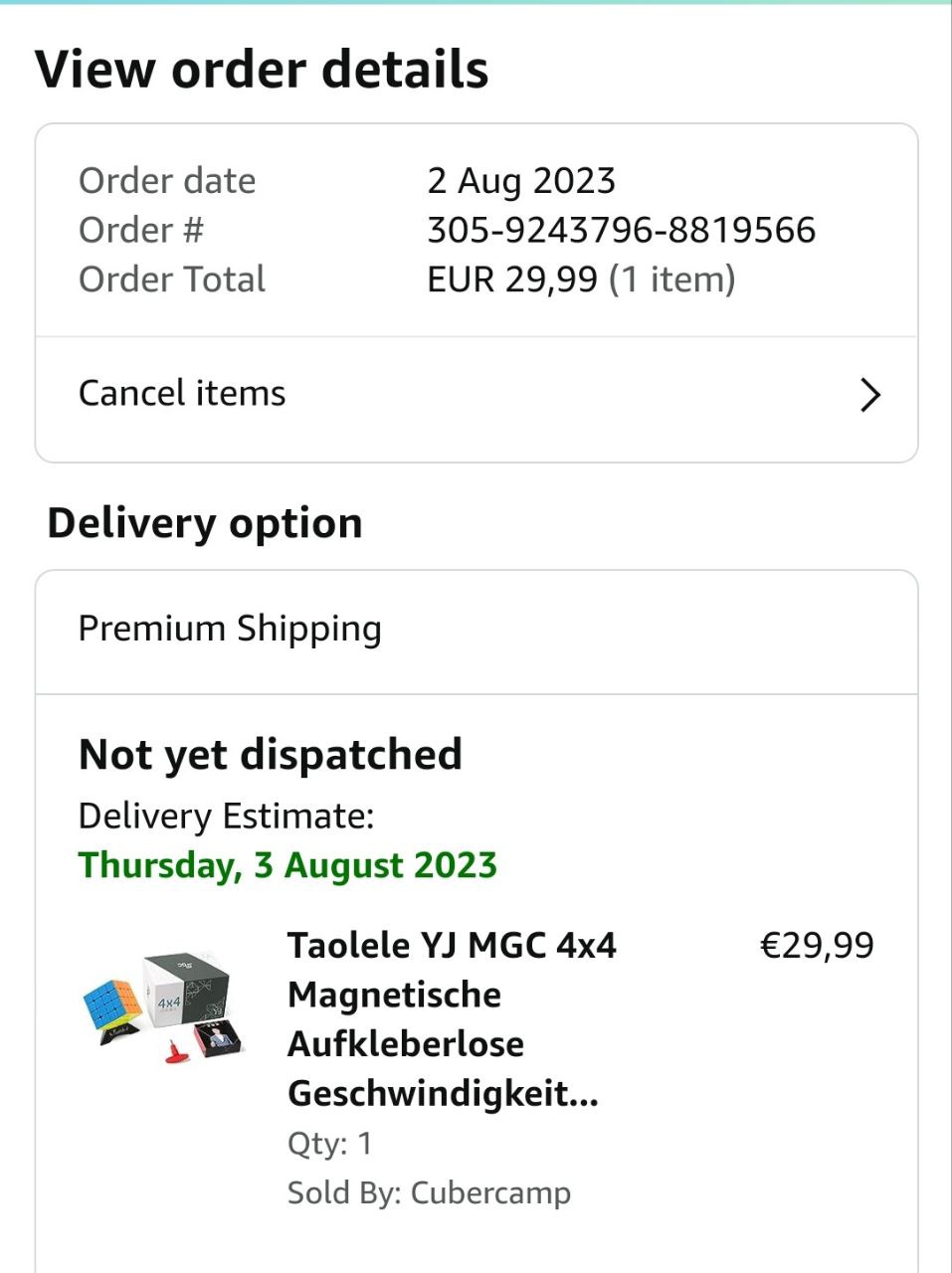The height and width of the screenshot is (1273, 952).
Task: Click the Sold By: Cubercamp seller text
Action: coord(429,1192)
